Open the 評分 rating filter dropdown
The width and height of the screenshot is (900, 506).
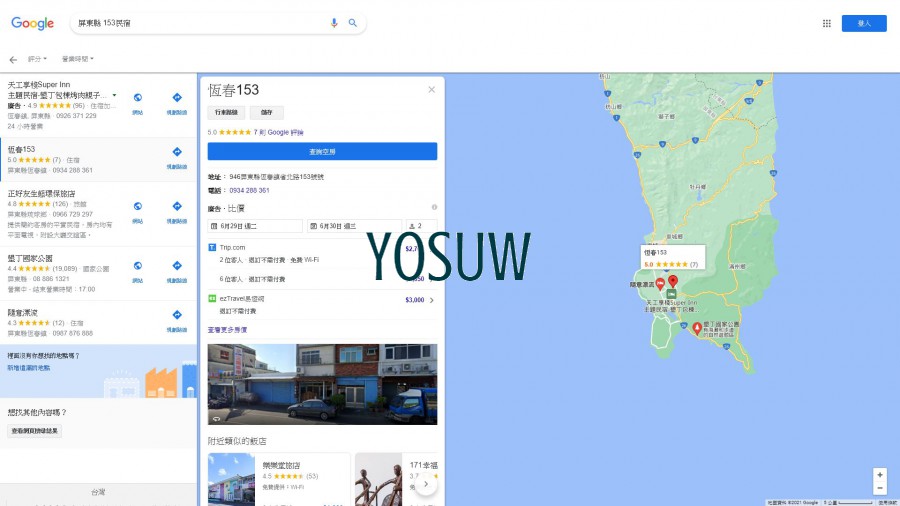[36, 60]
